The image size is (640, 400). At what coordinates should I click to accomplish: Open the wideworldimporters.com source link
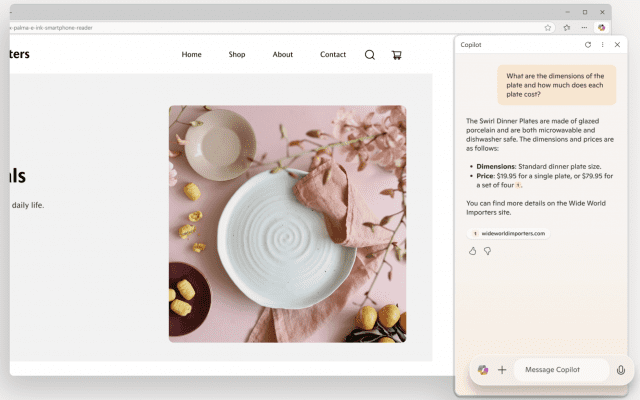tap(509, 233)
